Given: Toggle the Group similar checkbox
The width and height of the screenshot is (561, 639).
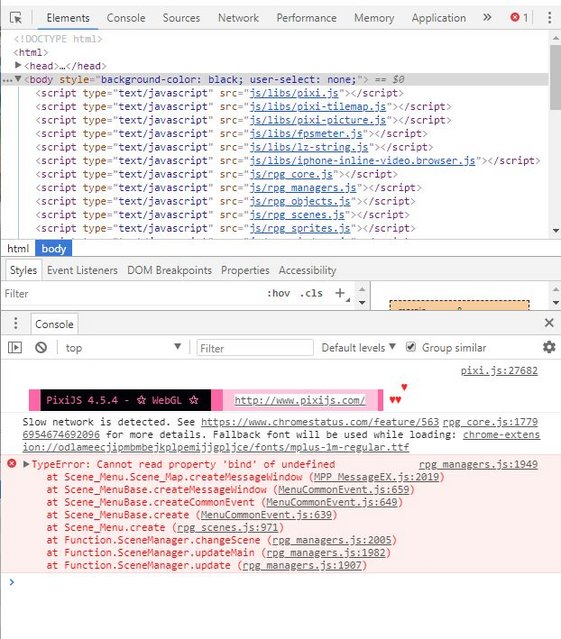Looking at the screenshot, I should 411,347.
